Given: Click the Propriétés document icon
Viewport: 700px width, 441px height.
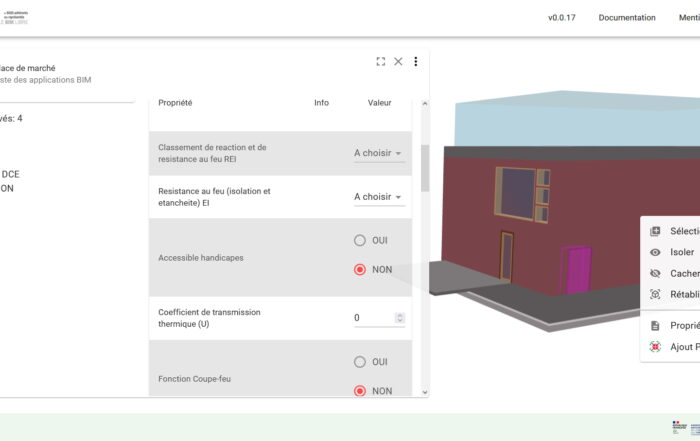Looking at the screenshot, I should (x=655, y=325).
